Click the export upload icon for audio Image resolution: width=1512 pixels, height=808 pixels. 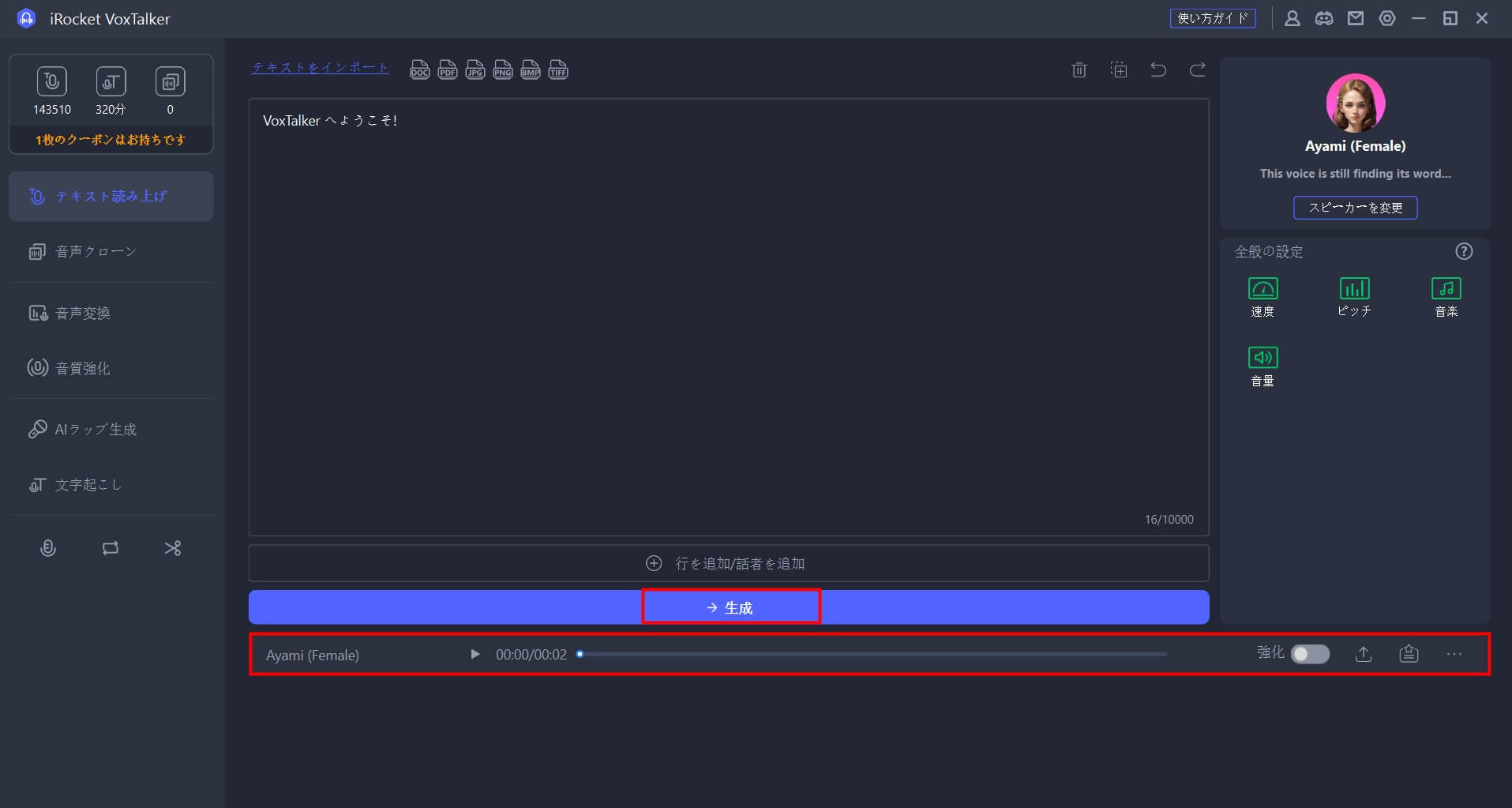pos(1364,654)
